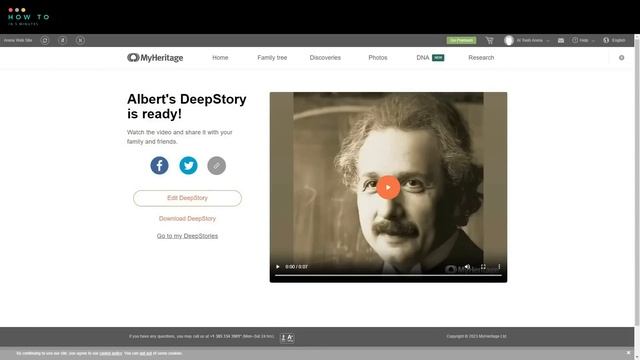Open the Research menu

coord(481,58)
